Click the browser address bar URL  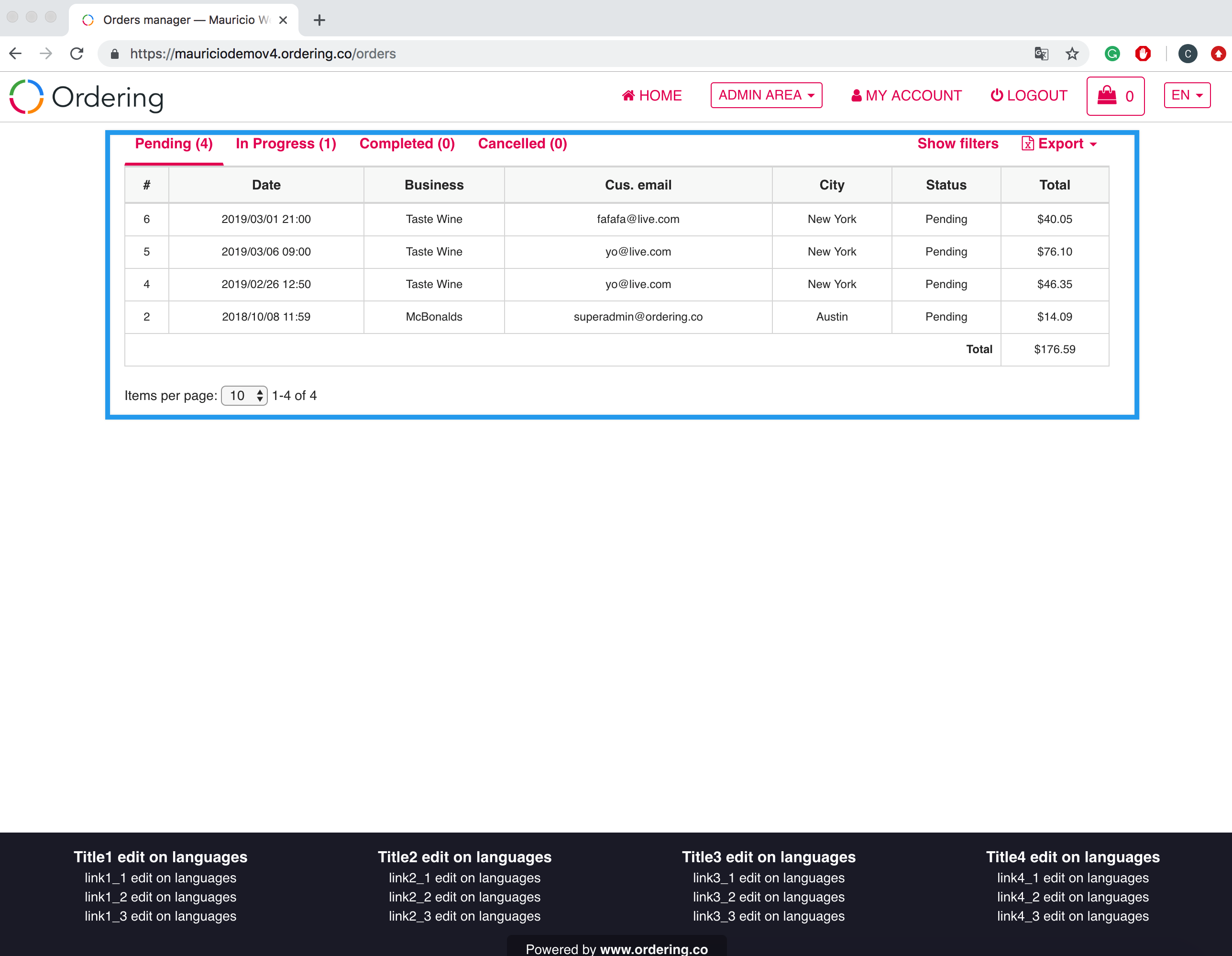pyautogui.click(x=263, y=54)
